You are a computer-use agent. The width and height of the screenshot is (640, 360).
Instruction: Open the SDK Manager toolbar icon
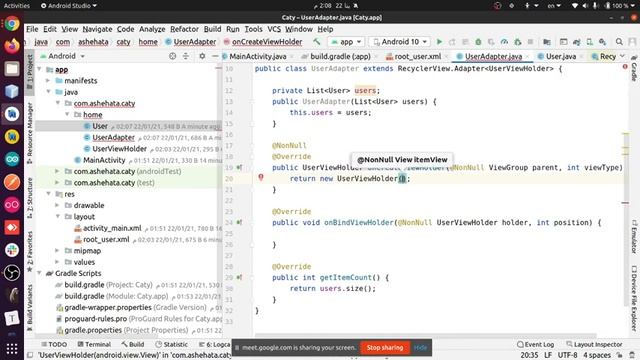(602, 42)
